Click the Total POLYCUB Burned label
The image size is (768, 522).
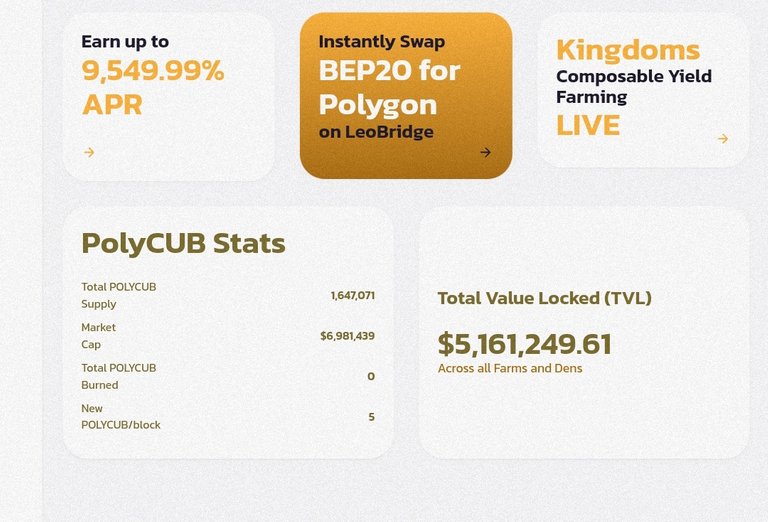tap(119, 376)
